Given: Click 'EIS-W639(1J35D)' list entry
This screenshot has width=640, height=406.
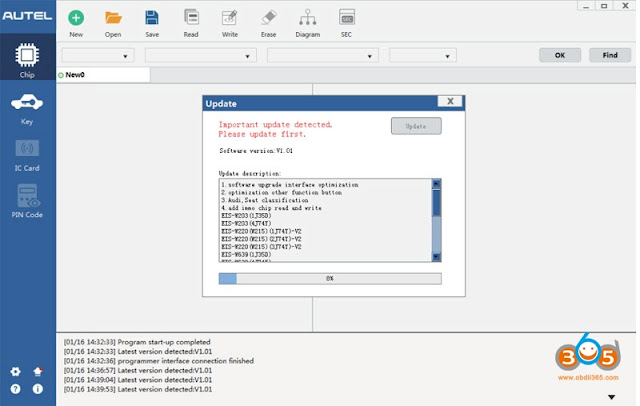Looking at the screenshot, I should [x=246, y=255].
